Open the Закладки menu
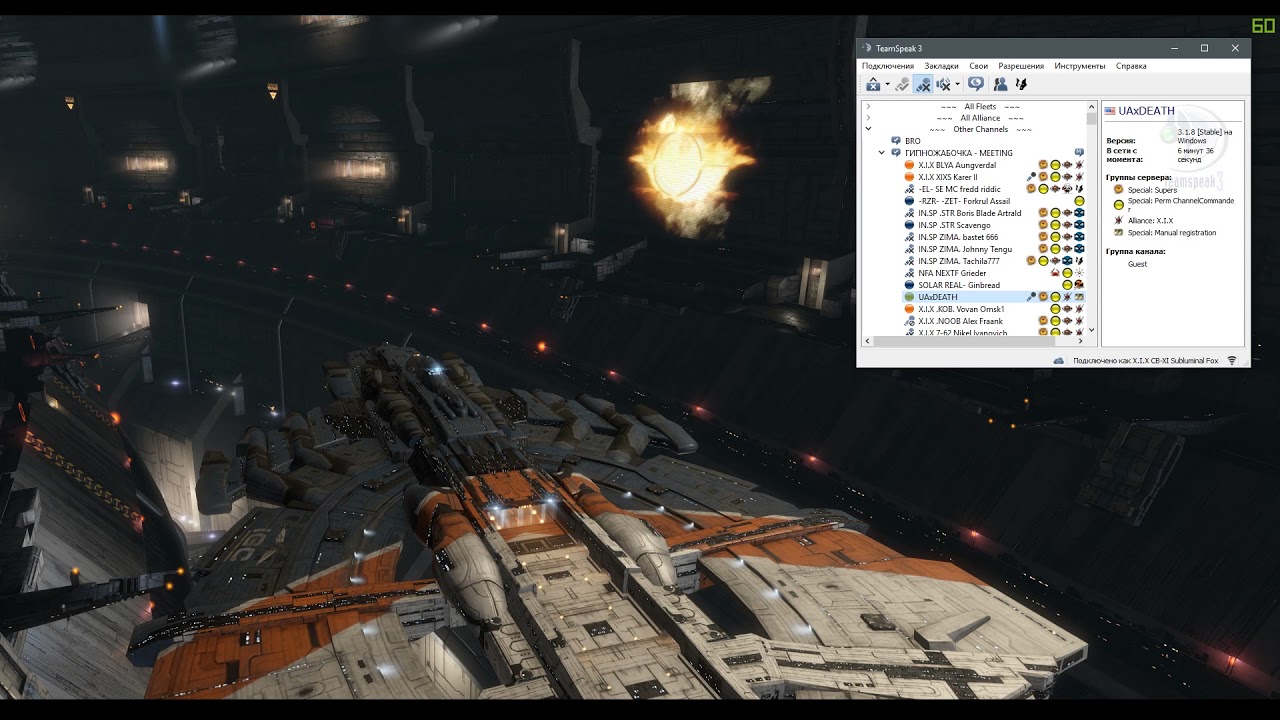 [941, 66]
